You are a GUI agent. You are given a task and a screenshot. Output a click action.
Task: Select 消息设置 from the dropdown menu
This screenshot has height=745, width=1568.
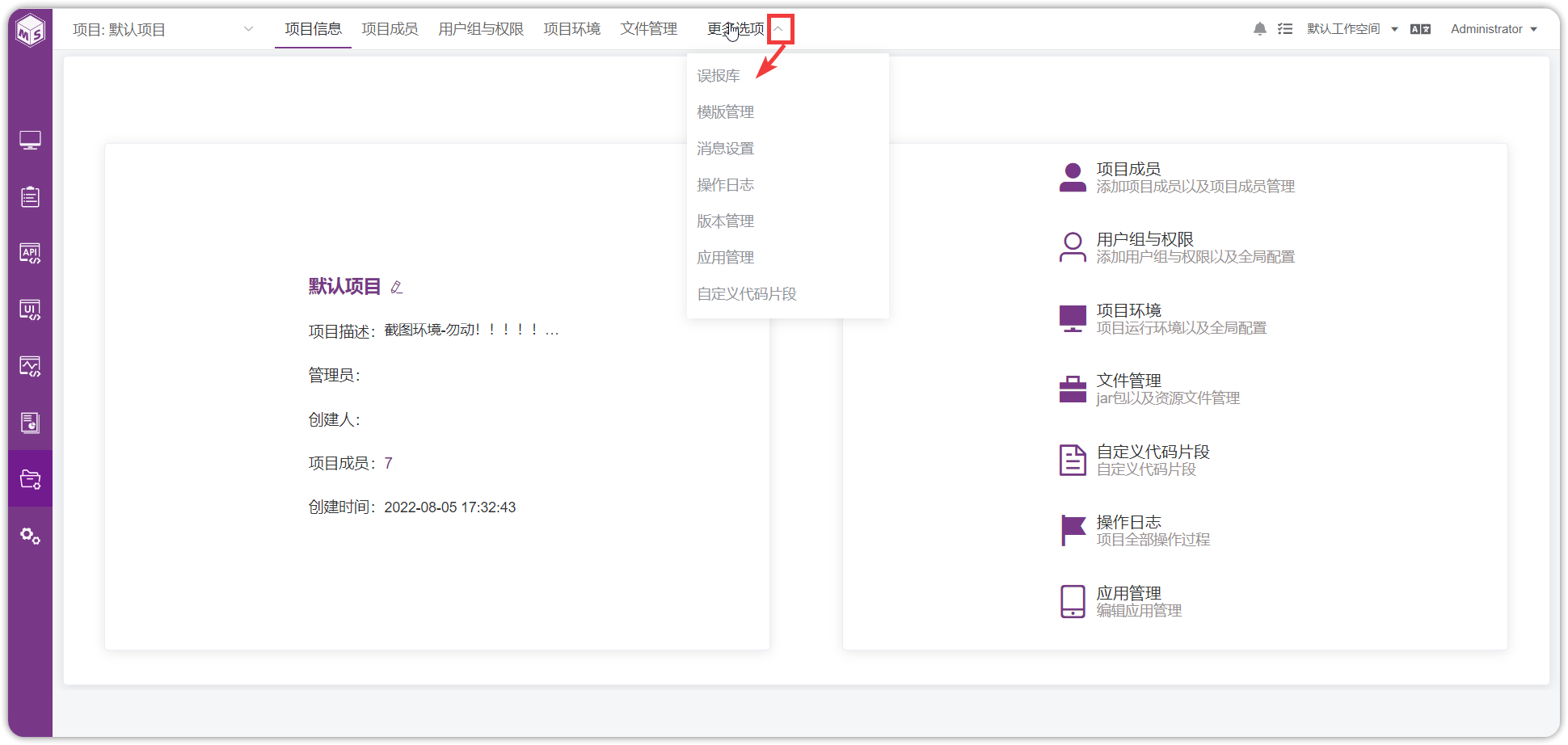[x=788, y=148]
